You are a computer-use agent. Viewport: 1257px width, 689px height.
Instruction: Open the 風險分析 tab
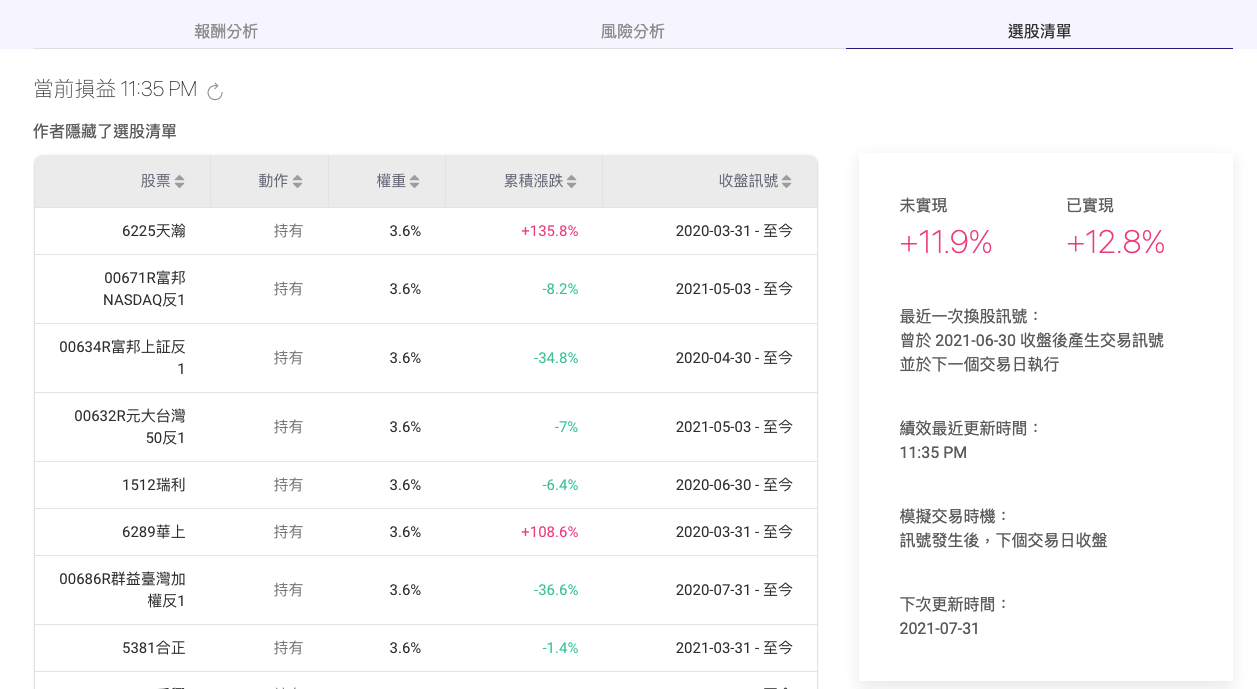[x=632, y=31]
